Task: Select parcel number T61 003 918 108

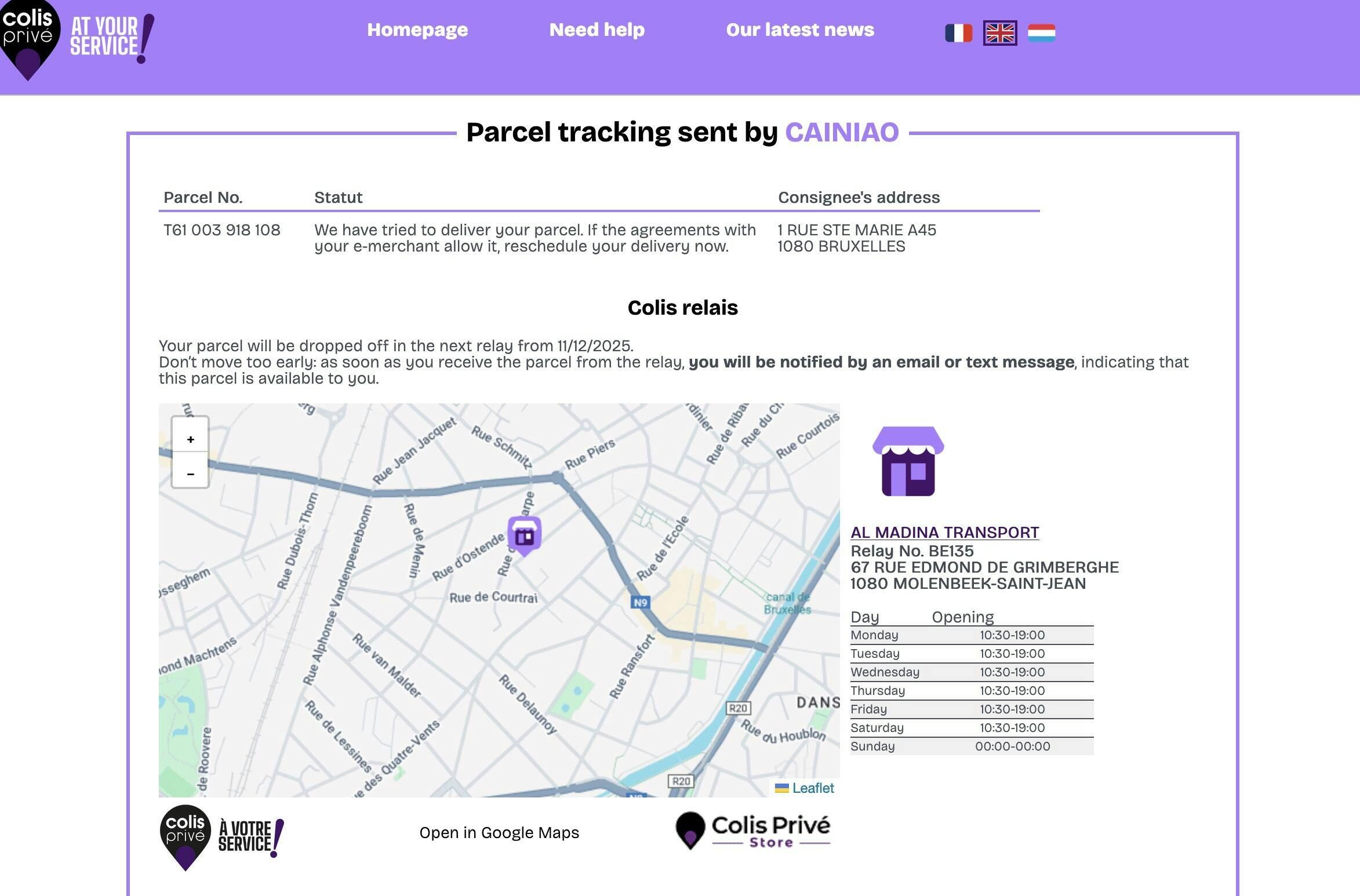Action: click(x=222, y=230)
